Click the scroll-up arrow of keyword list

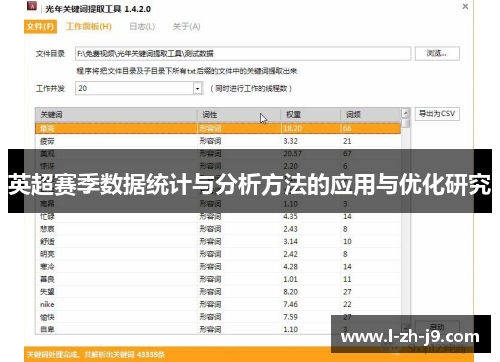(x=405, y=113)
